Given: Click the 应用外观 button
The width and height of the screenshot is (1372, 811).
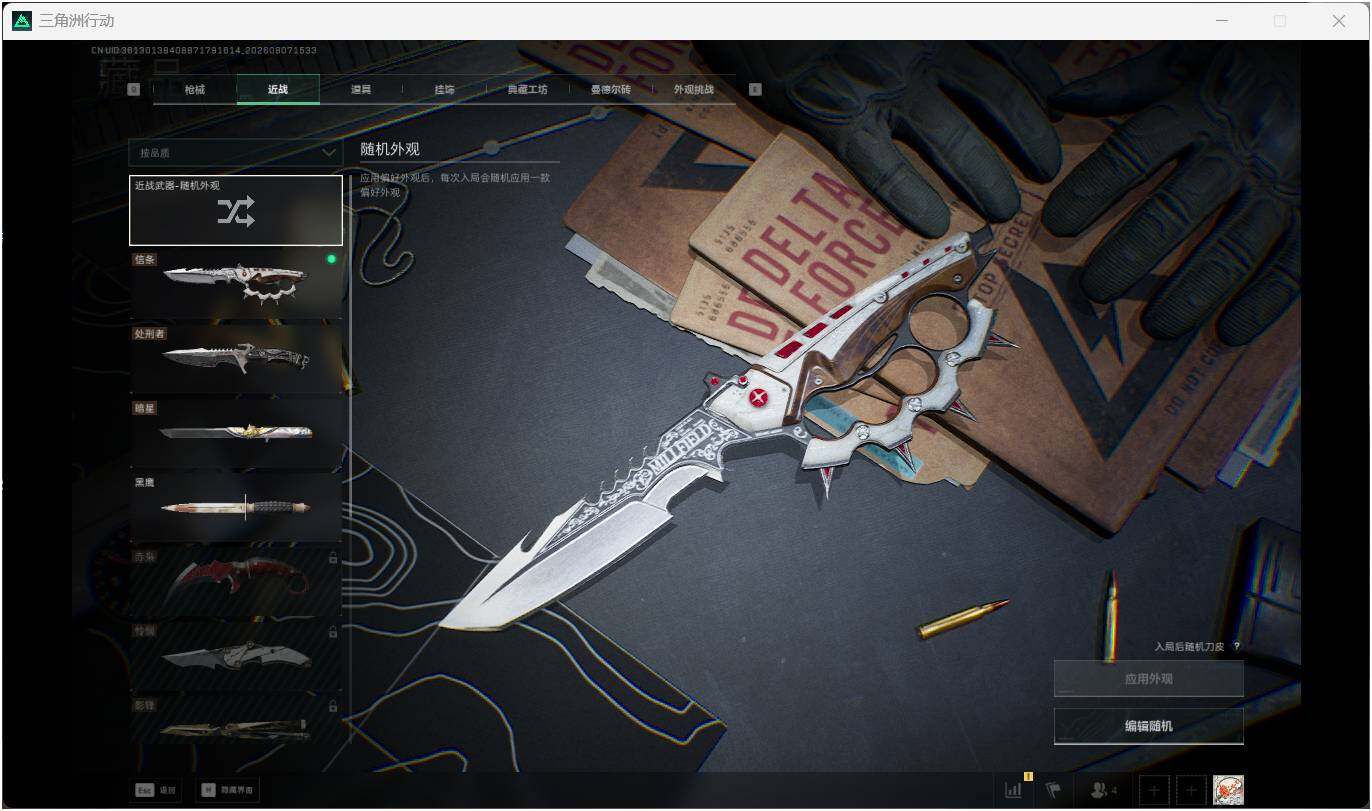Looking at the screenshot, I should tap(1149, 679).
